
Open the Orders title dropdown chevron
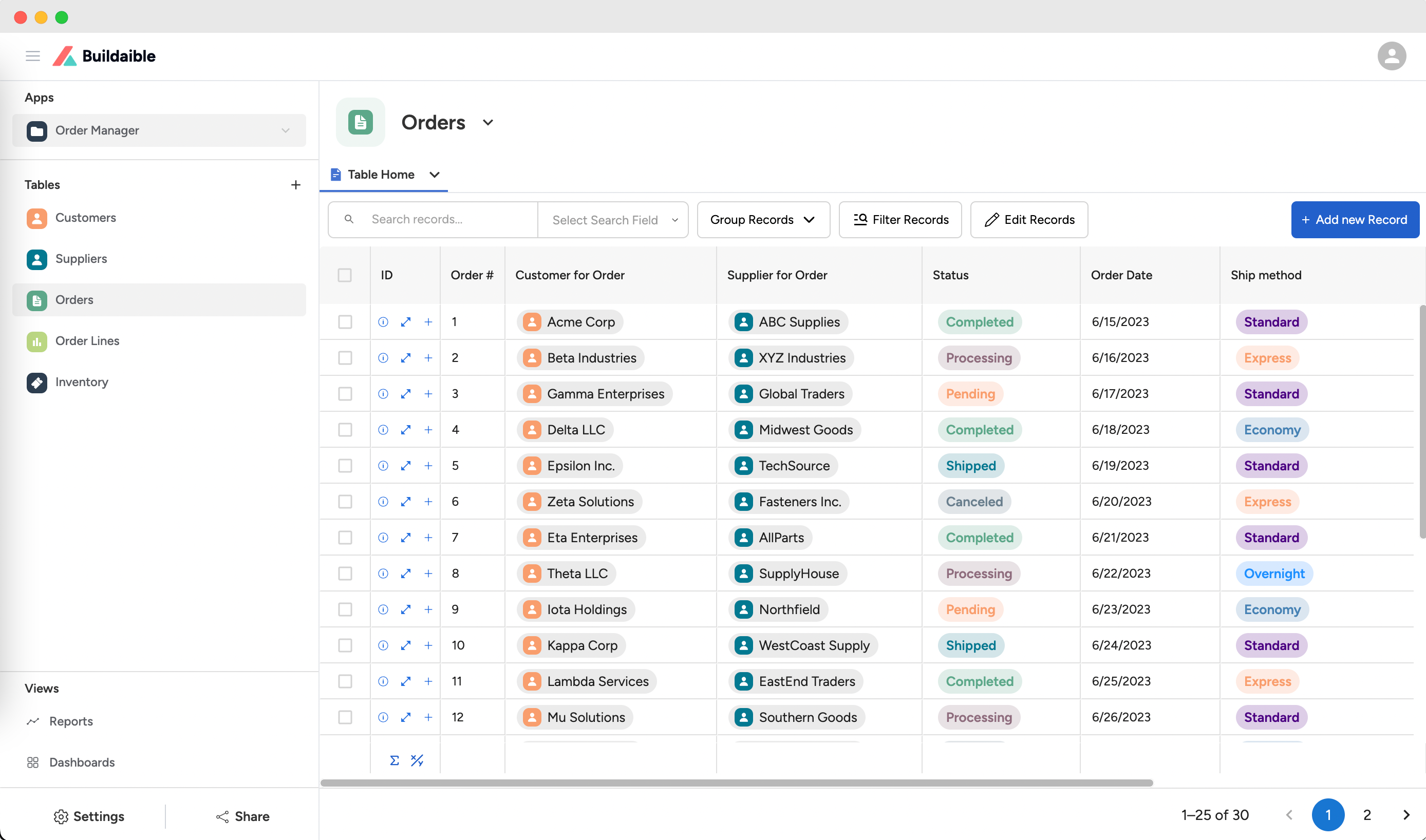coord(487,122)
